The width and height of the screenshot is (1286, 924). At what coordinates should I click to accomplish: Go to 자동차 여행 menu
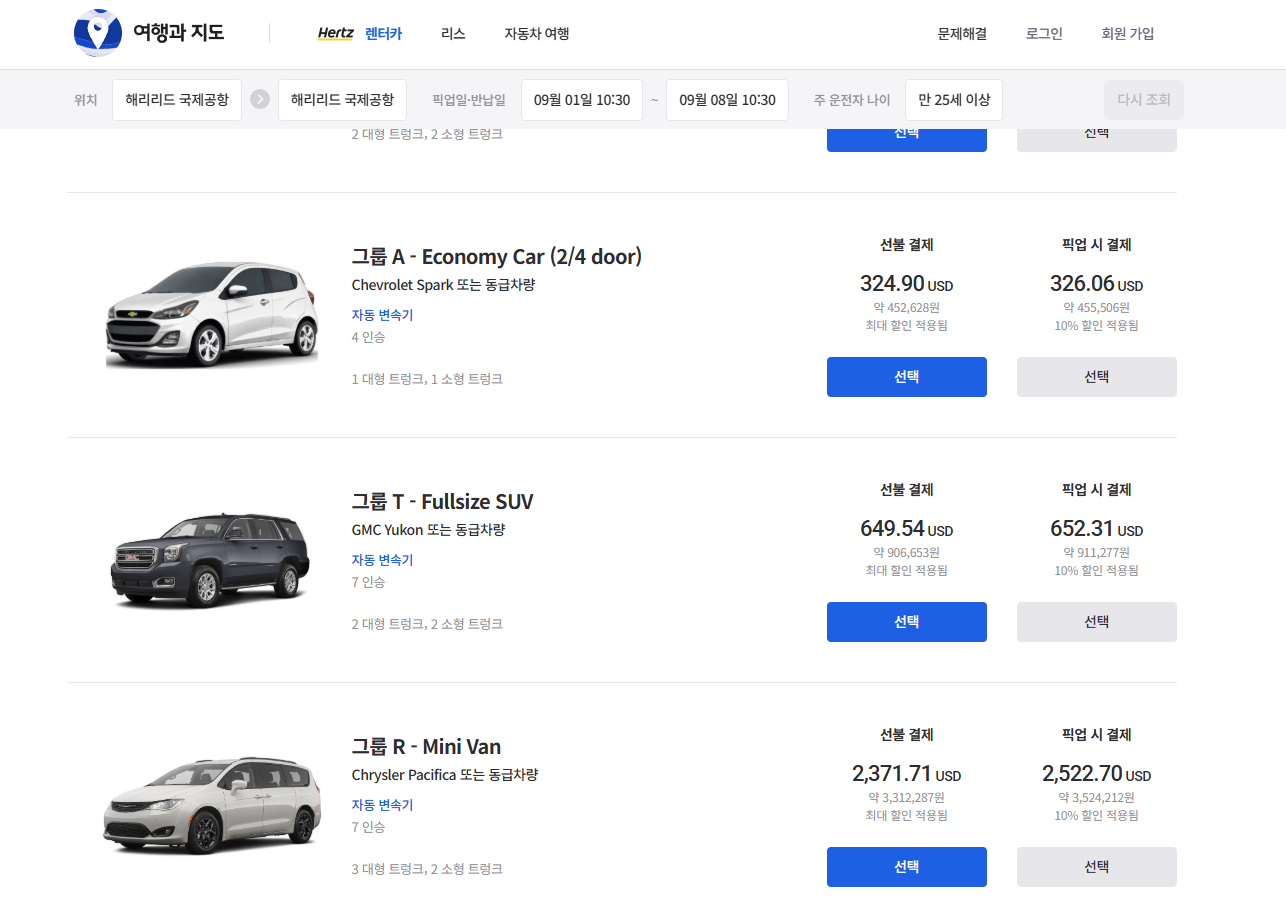point(537,34)
